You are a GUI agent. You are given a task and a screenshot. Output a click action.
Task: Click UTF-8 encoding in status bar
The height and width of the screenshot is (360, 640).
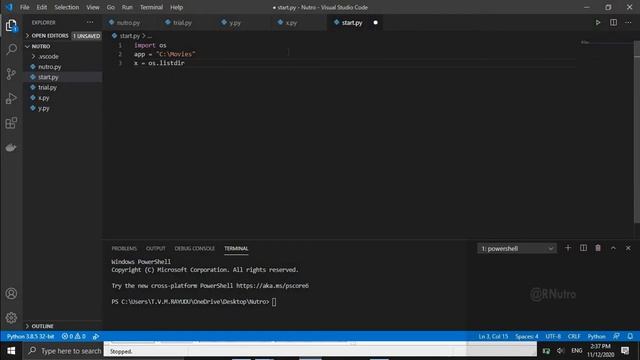coord(553,336)
